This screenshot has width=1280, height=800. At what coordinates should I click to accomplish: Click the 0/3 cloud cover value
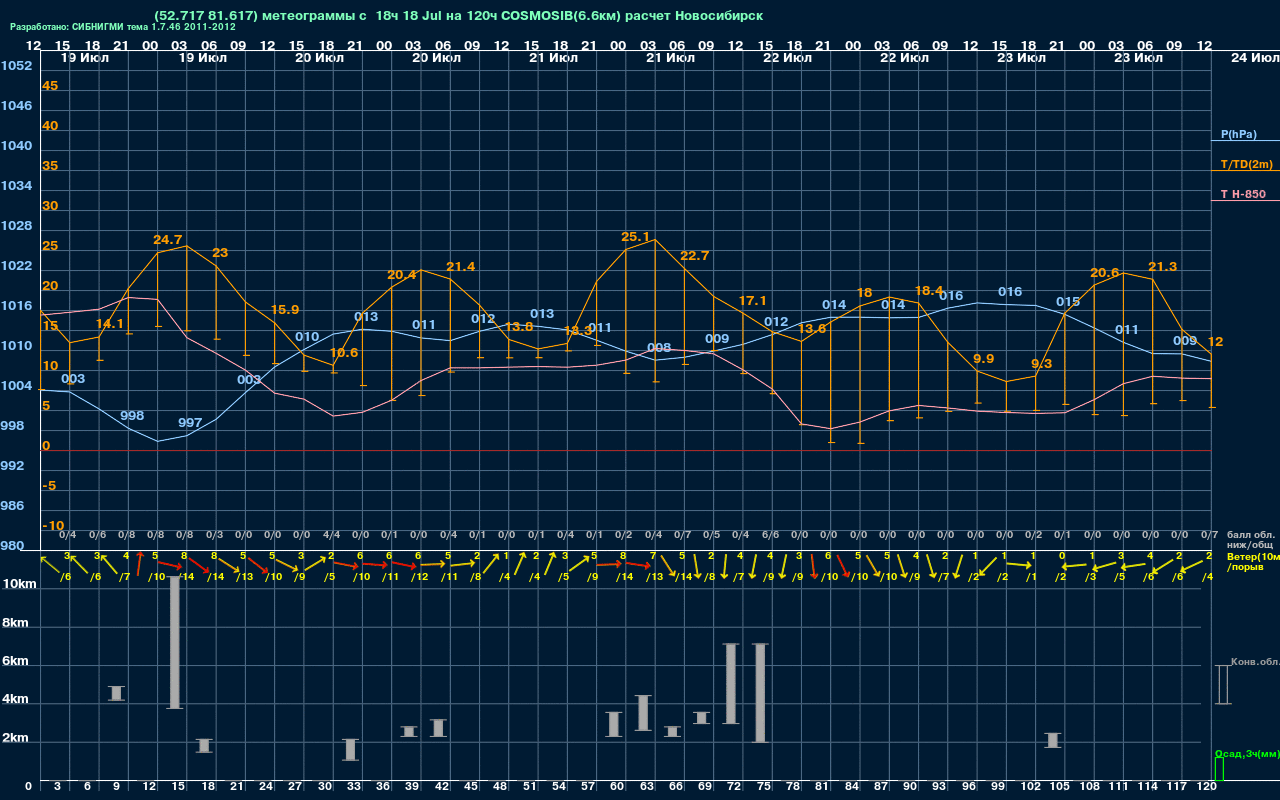(x=215, y=535)
